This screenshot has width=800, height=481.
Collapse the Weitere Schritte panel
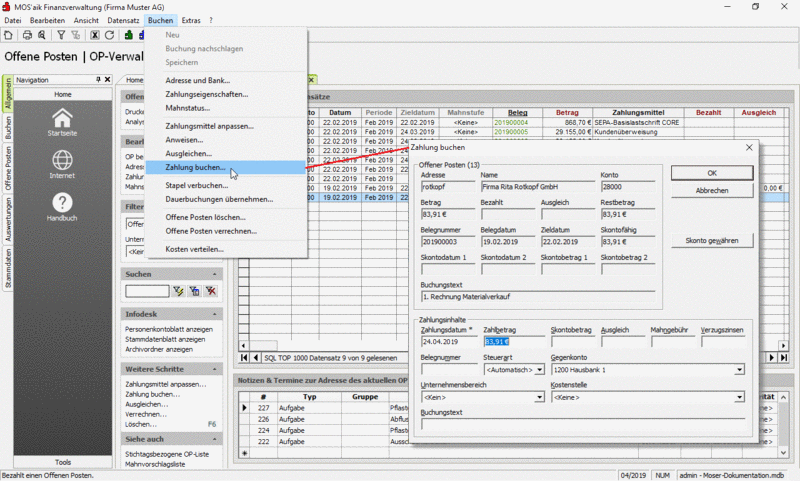214,369
